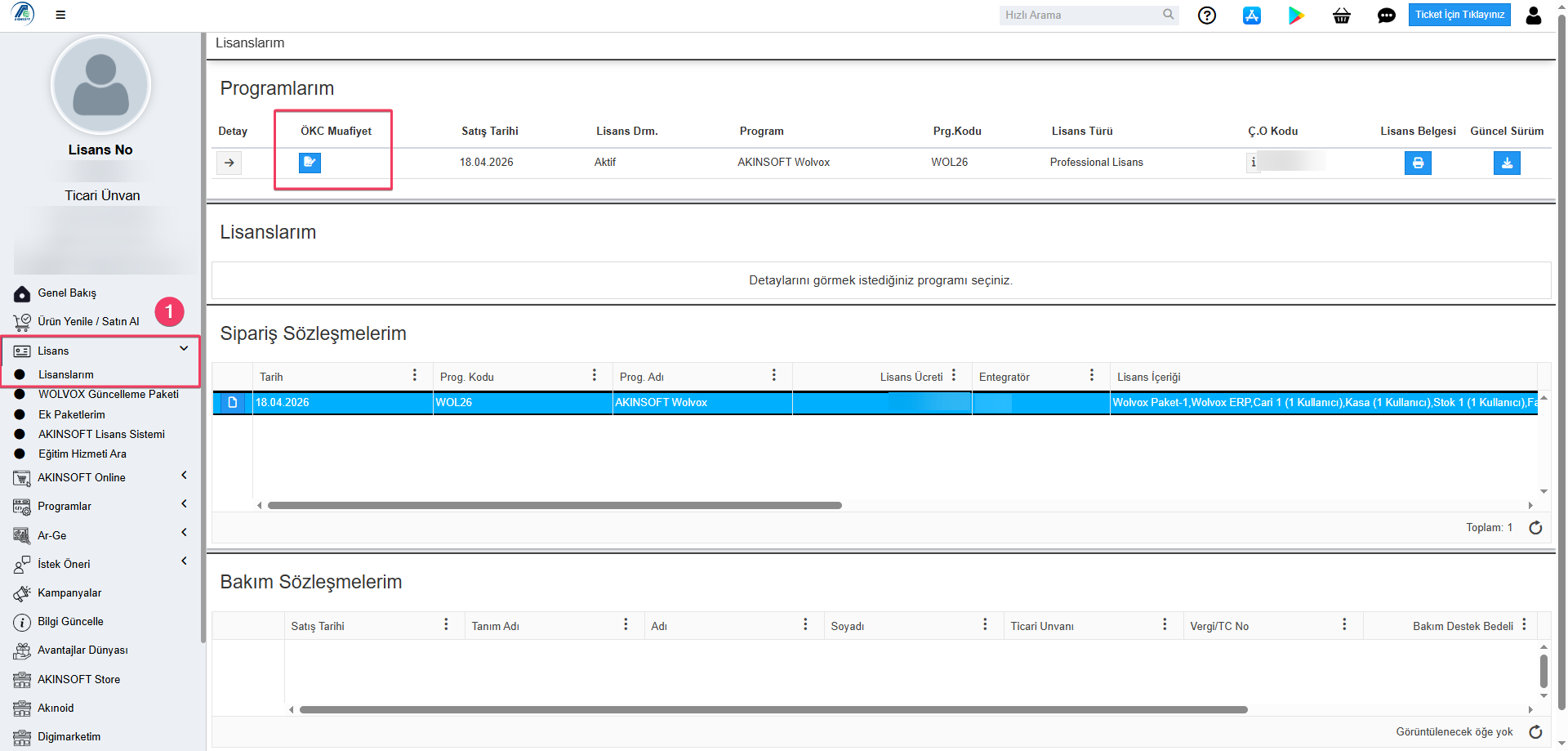The image size is (1568, 751).
Task: Open the user profile icon
Action: (x=1533, y=16)
